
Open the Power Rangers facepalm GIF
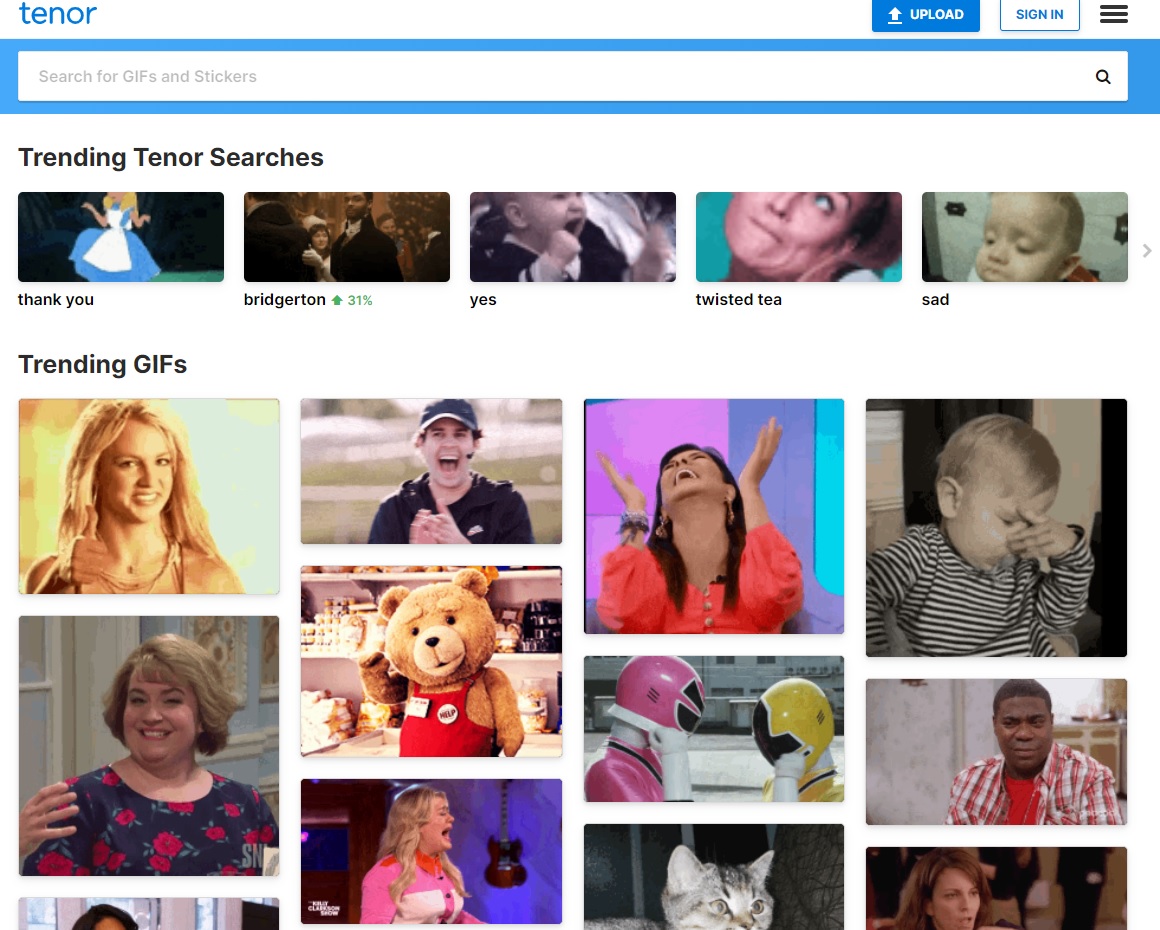click(x=713, y=728)
